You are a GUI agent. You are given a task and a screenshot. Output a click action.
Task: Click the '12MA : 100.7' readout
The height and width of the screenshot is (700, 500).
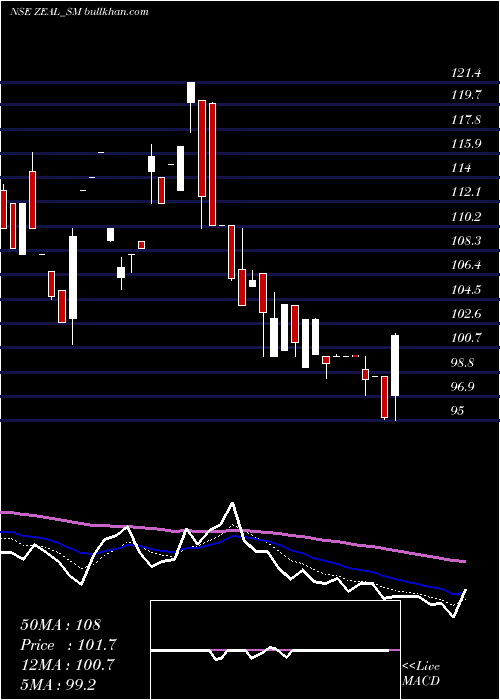[x=67, y=665]
